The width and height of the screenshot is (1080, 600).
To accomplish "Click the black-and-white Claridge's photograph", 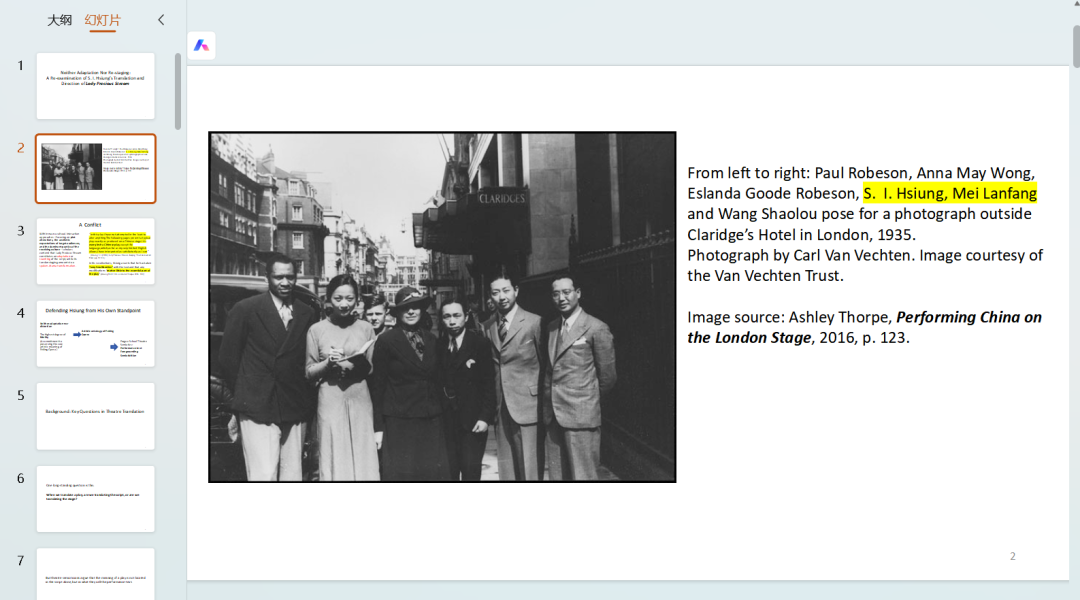I will pyautogui.click(x=442, y=307).
